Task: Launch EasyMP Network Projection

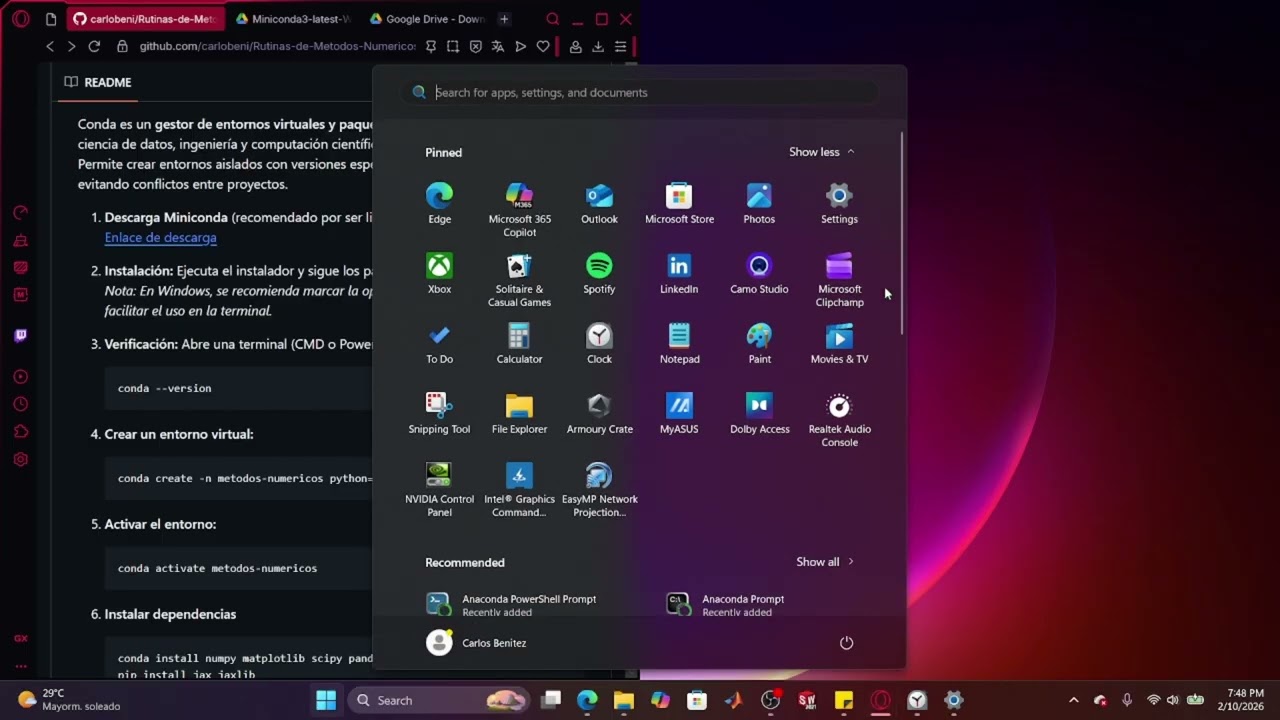Action: [x=599, y=490]
